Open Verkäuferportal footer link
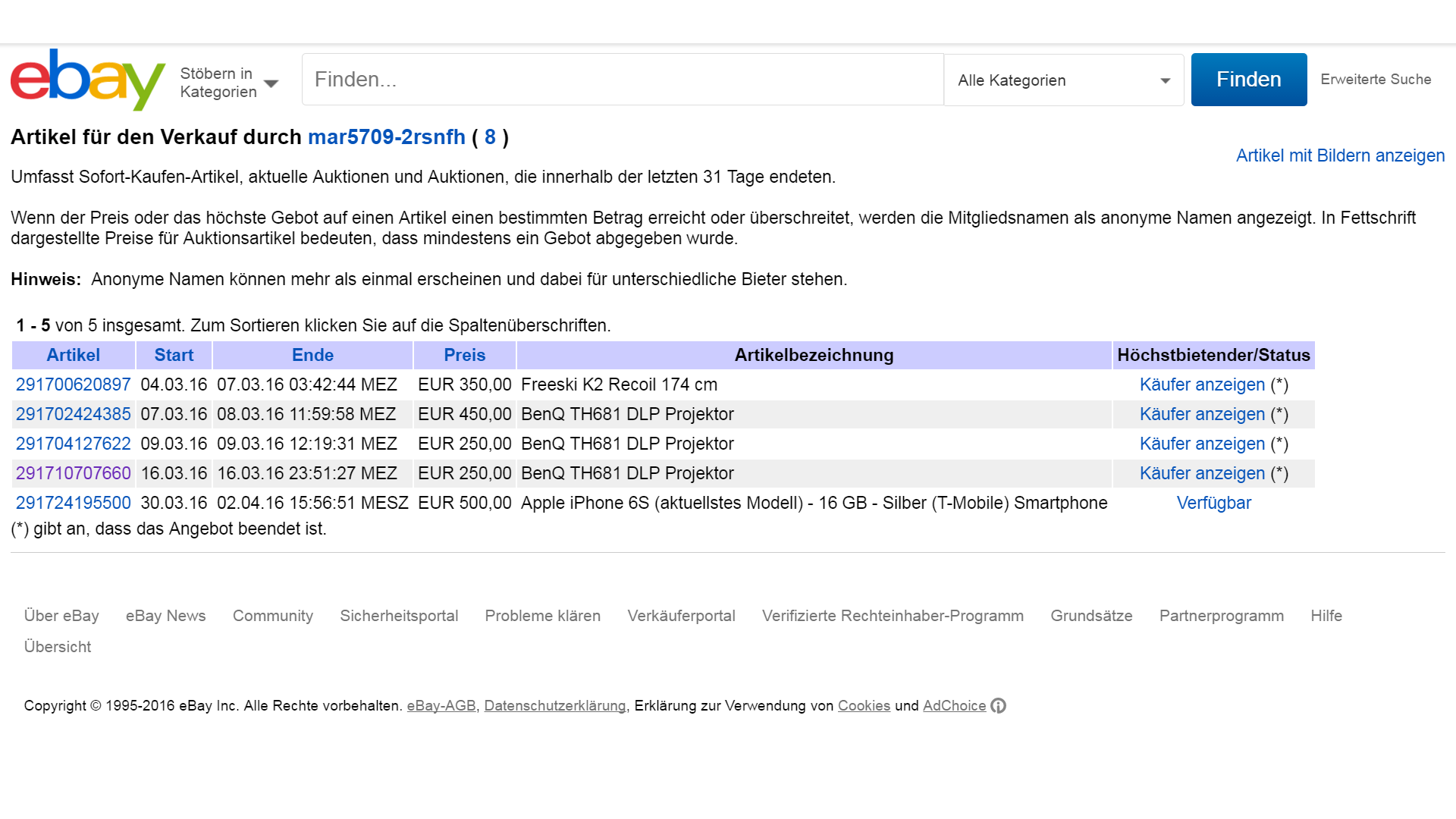1456x819 pixels. pos(681,616)
